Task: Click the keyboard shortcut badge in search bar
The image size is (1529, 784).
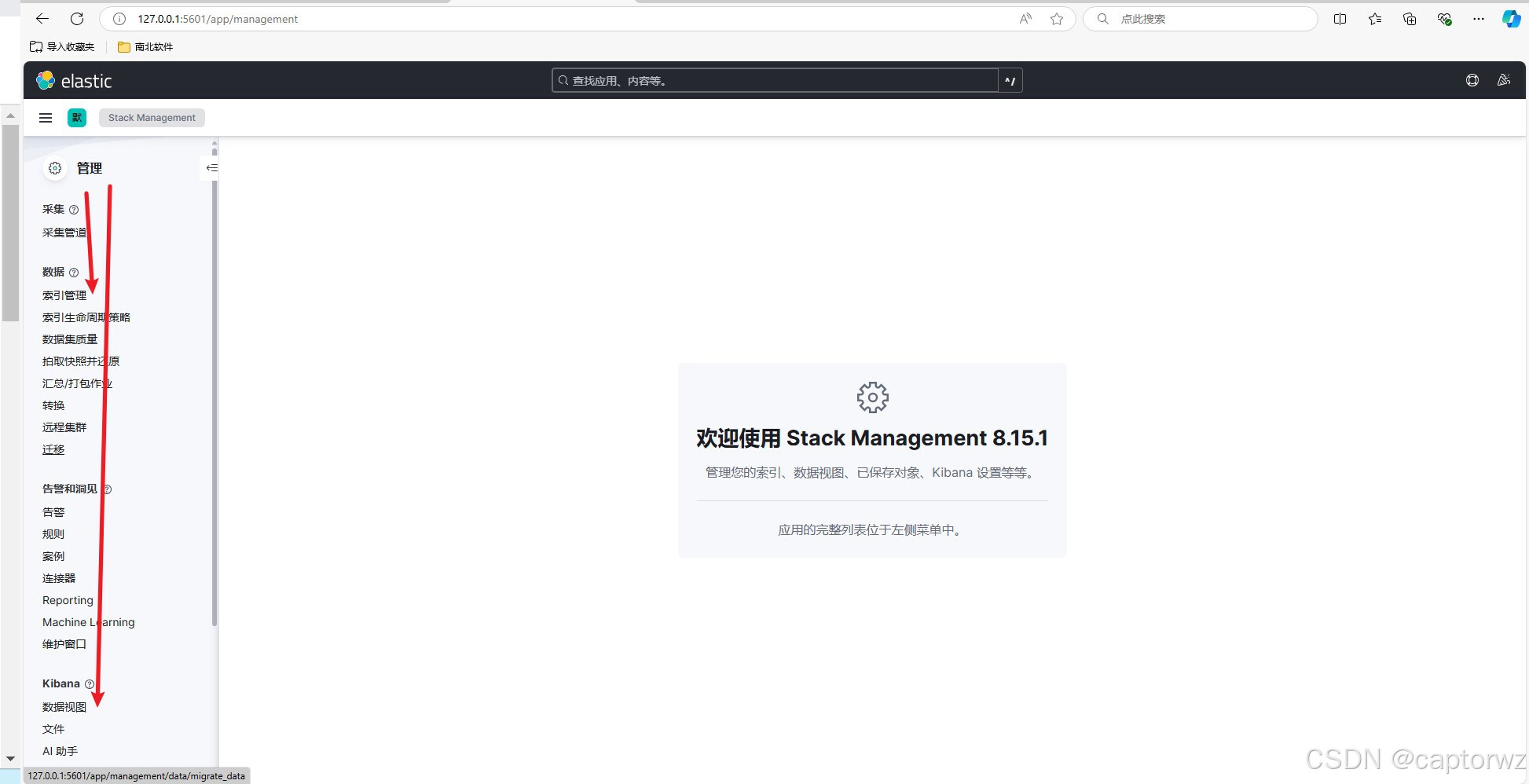Action: tap(1010, 80)
